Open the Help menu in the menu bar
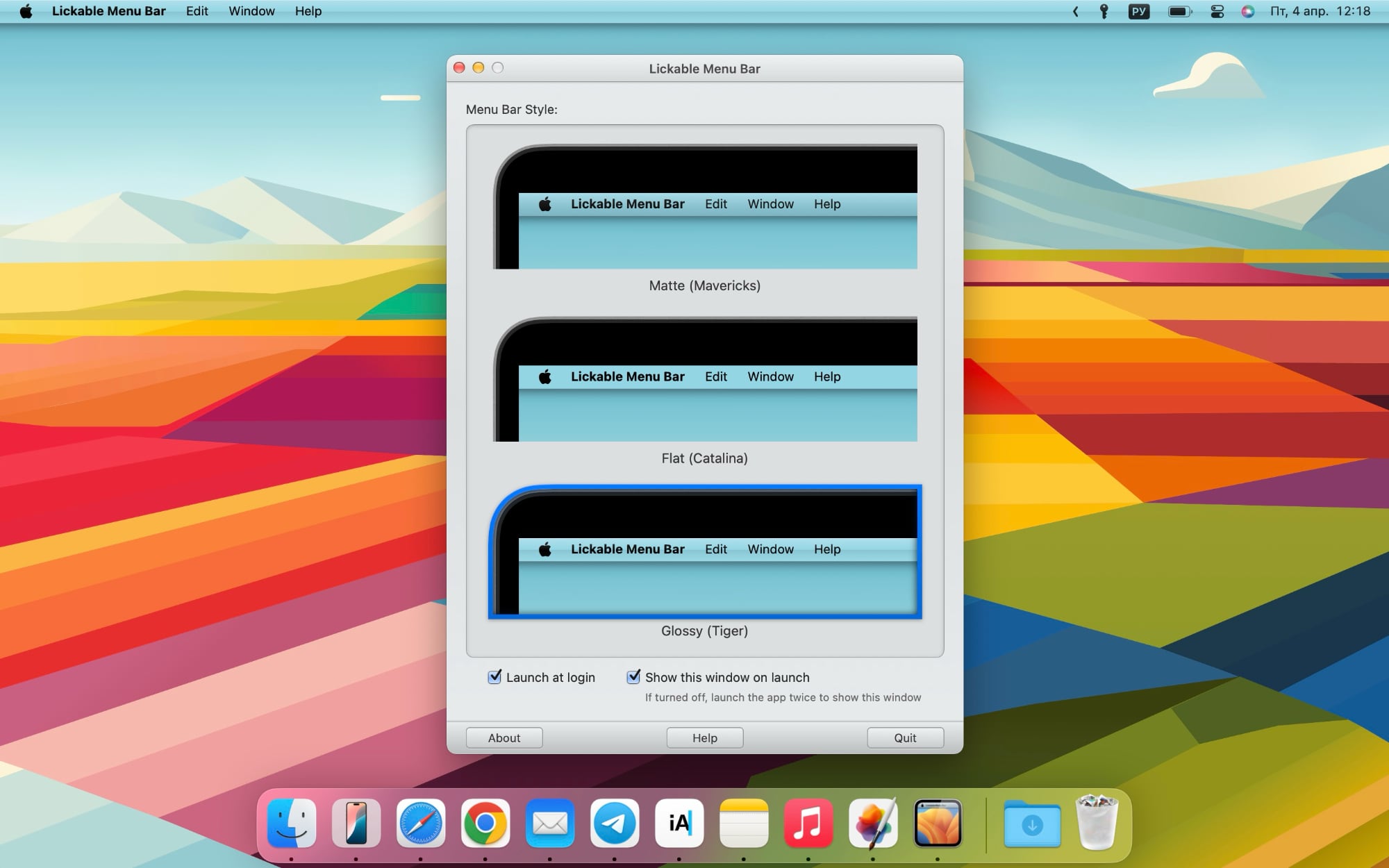This screenshot has width=1389, height=868. point(308,11)
